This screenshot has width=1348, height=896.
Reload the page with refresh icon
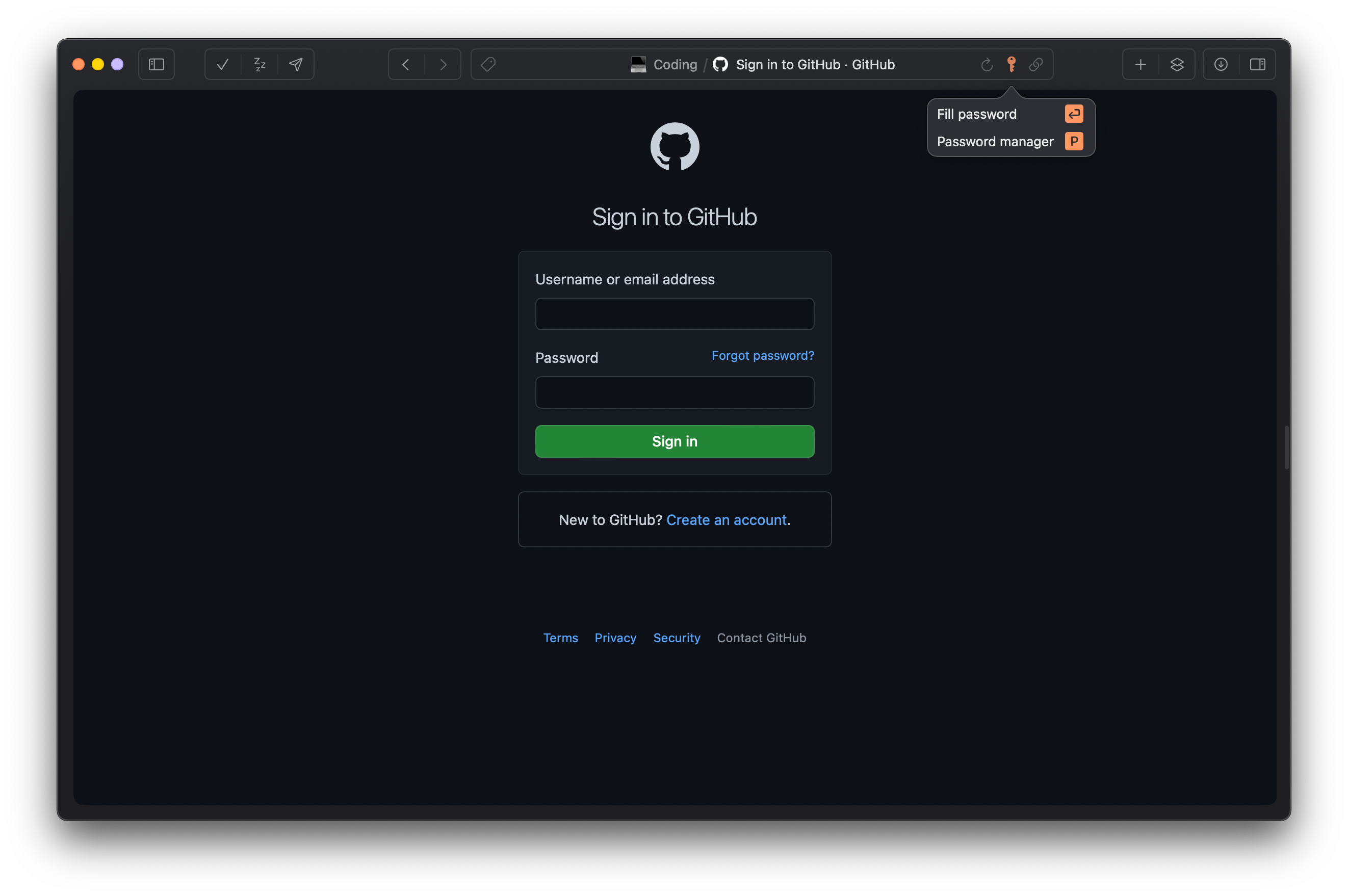pyautogui.click(x=987, y=65)
